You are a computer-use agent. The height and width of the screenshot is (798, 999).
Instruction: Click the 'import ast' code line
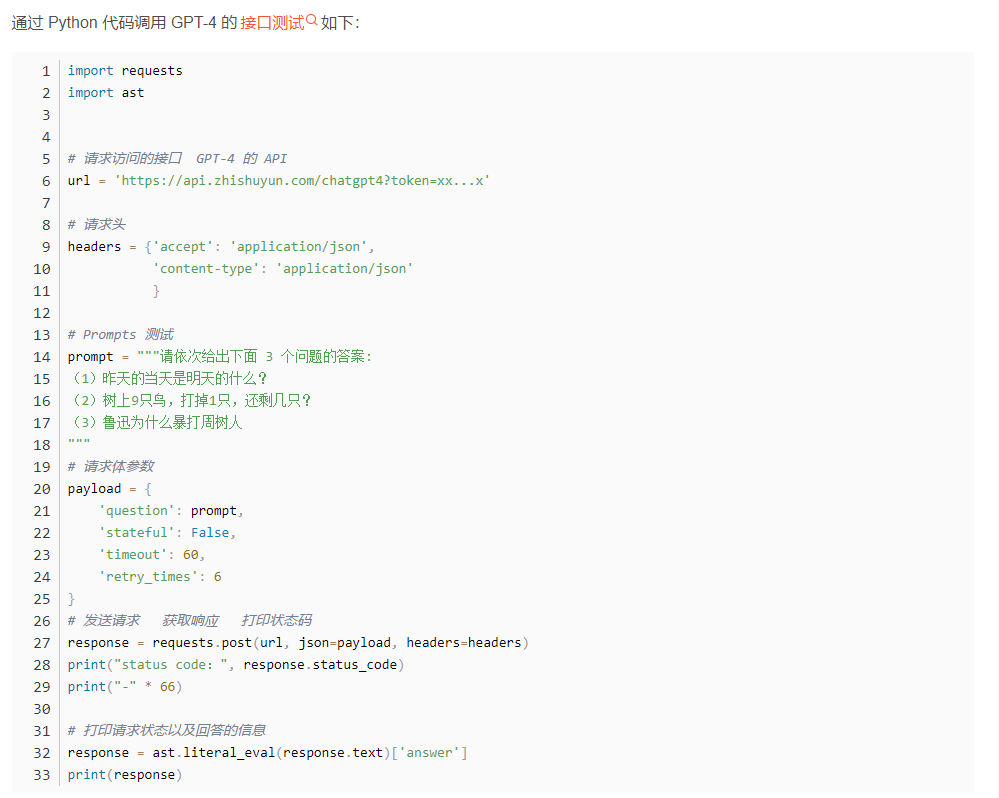[106, 93]
